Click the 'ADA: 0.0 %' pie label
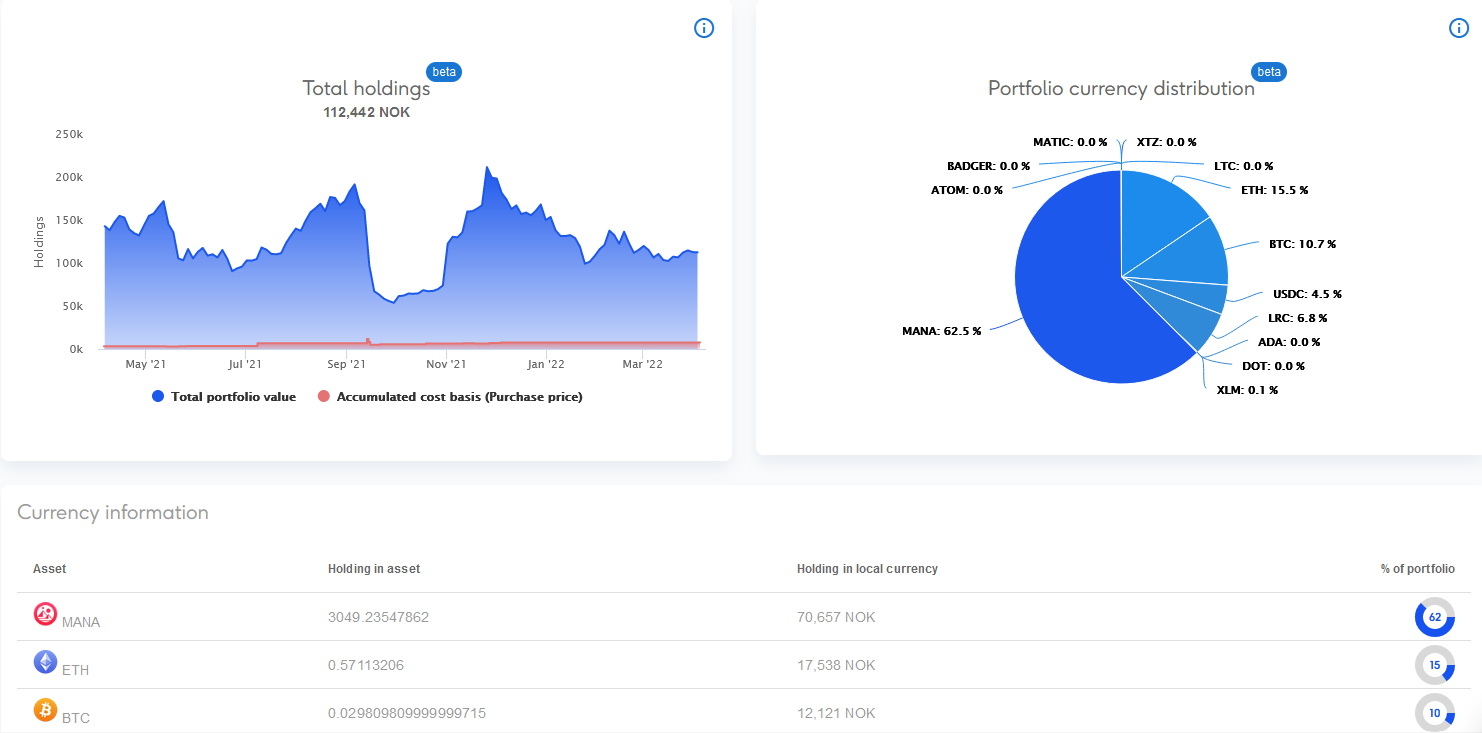The height and width of the screenshot is (733, 1482). [x=1289, y=342]
